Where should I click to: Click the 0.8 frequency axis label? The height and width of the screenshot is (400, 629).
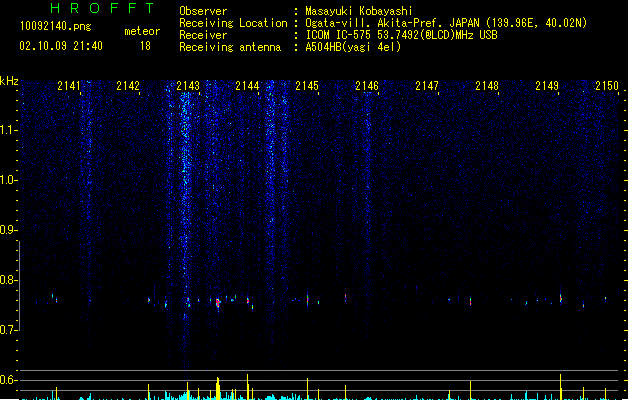tap(8, 280)
